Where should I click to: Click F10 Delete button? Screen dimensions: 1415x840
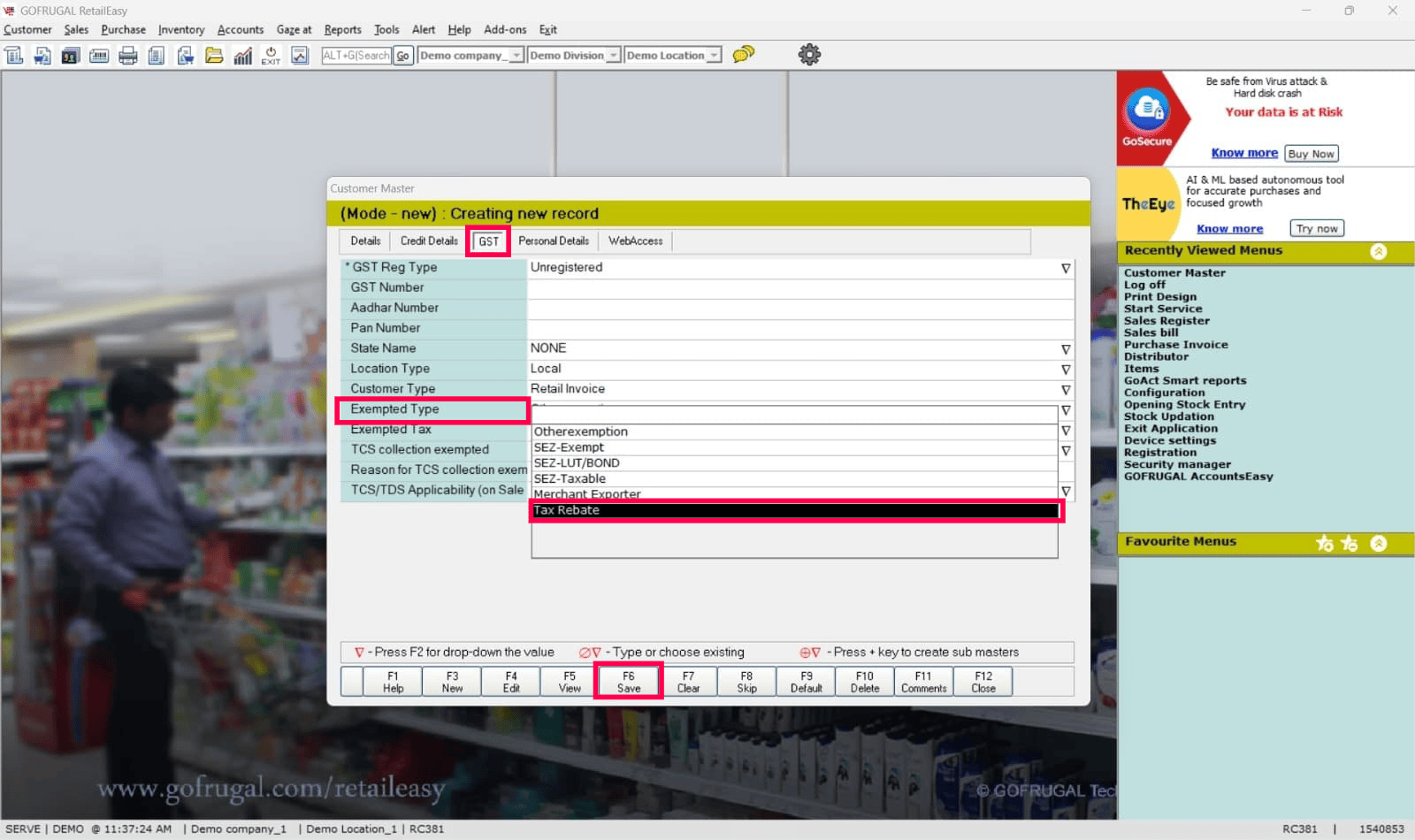tap(865, 682)
